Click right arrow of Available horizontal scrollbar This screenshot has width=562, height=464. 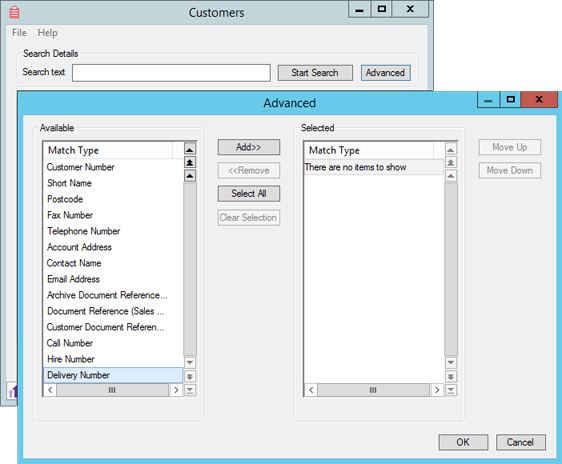tap(176, 390)
